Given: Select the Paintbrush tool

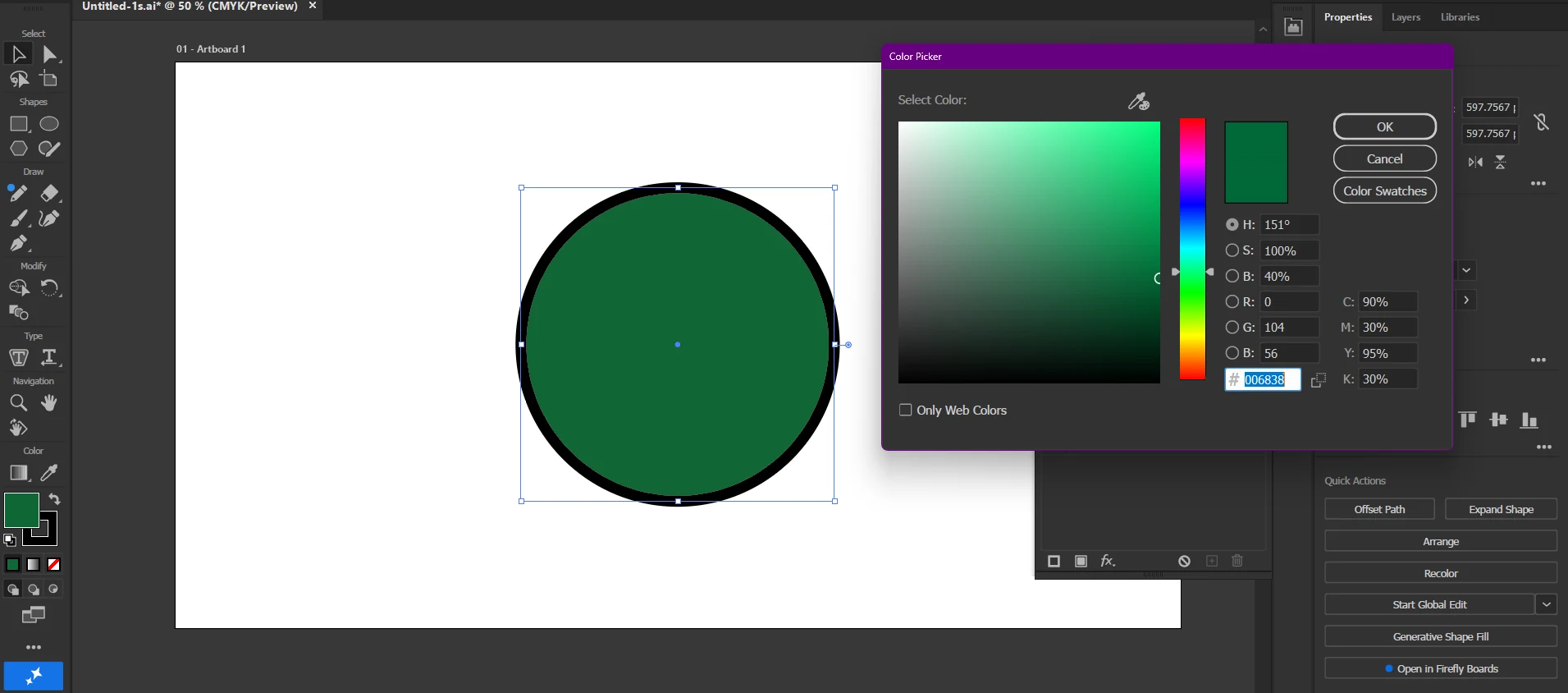Looking at the screenshot, I should 18,218.
